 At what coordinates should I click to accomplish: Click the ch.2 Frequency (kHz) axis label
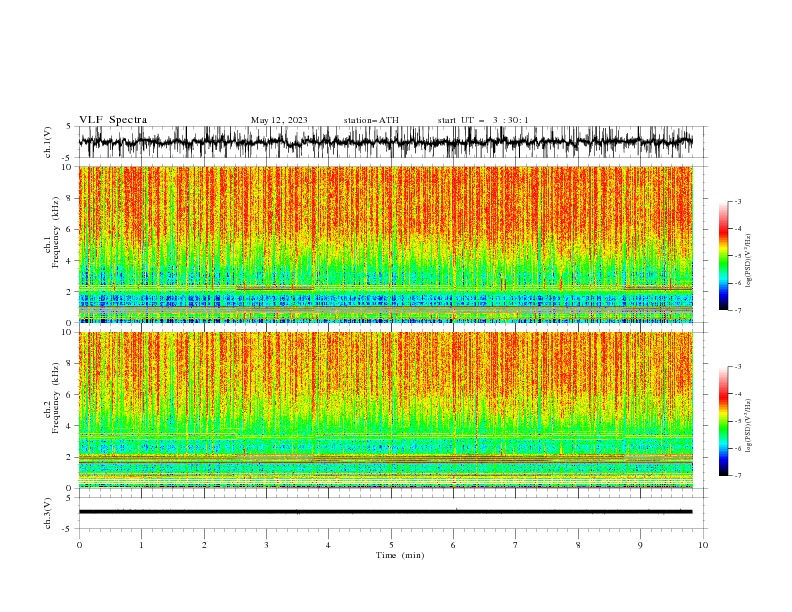click(52, 397)
